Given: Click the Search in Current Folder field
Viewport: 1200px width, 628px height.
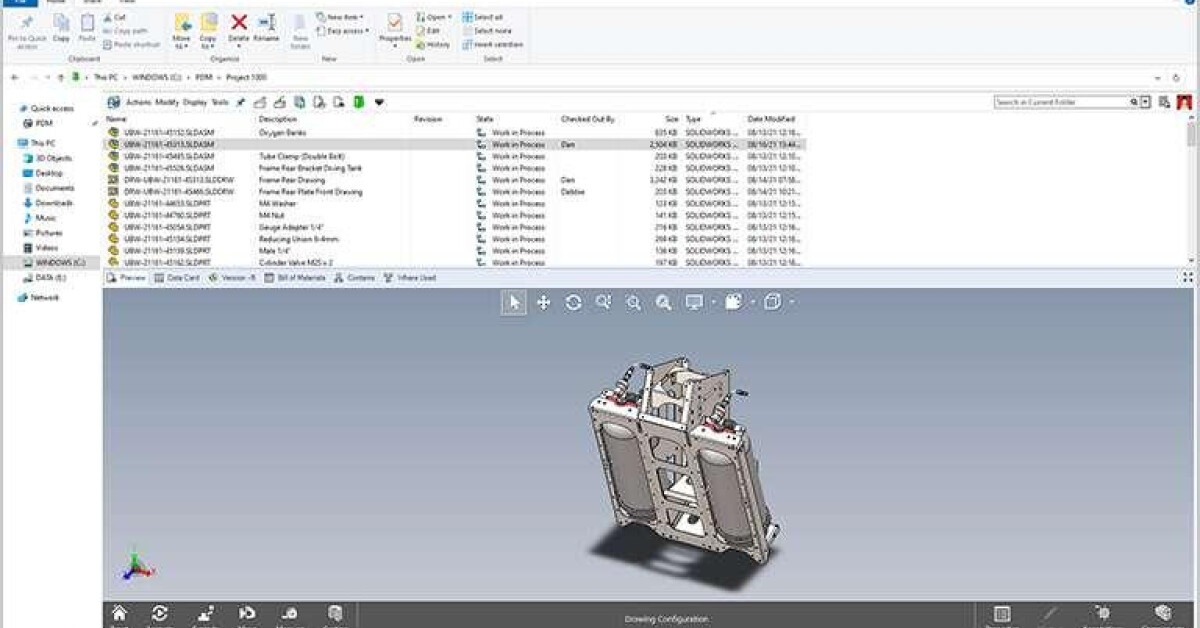Looking at the screenshot, I should [x=1061, y=102].
